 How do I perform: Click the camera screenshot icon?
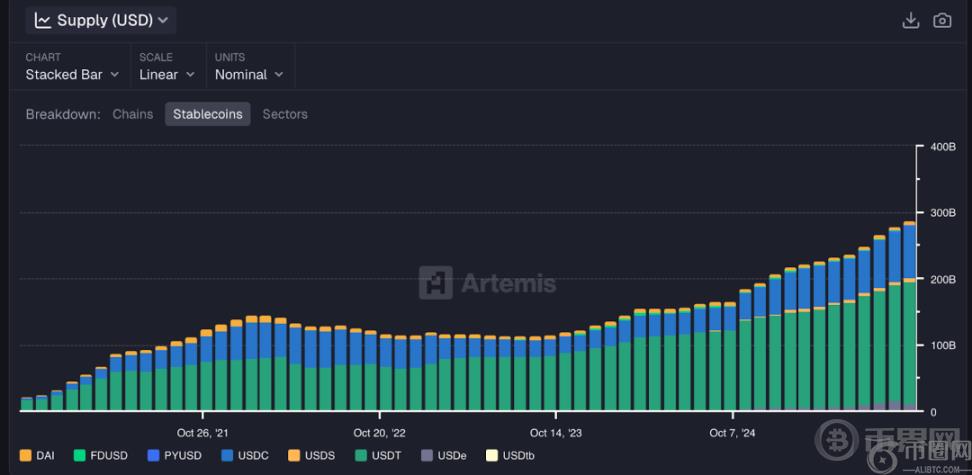pos(942,20)
